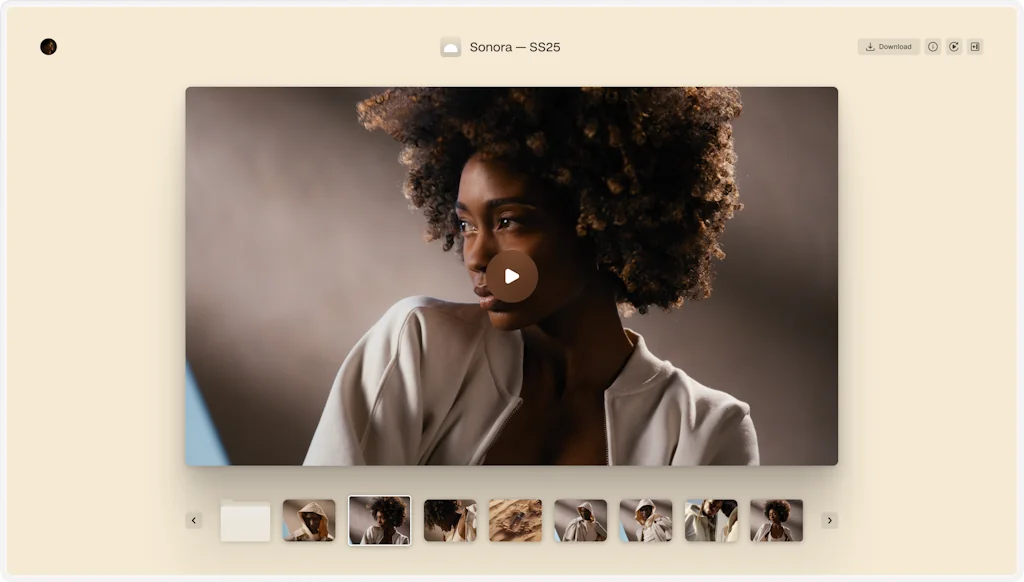Toggle video playback with center play button

[x=512, y=276]
